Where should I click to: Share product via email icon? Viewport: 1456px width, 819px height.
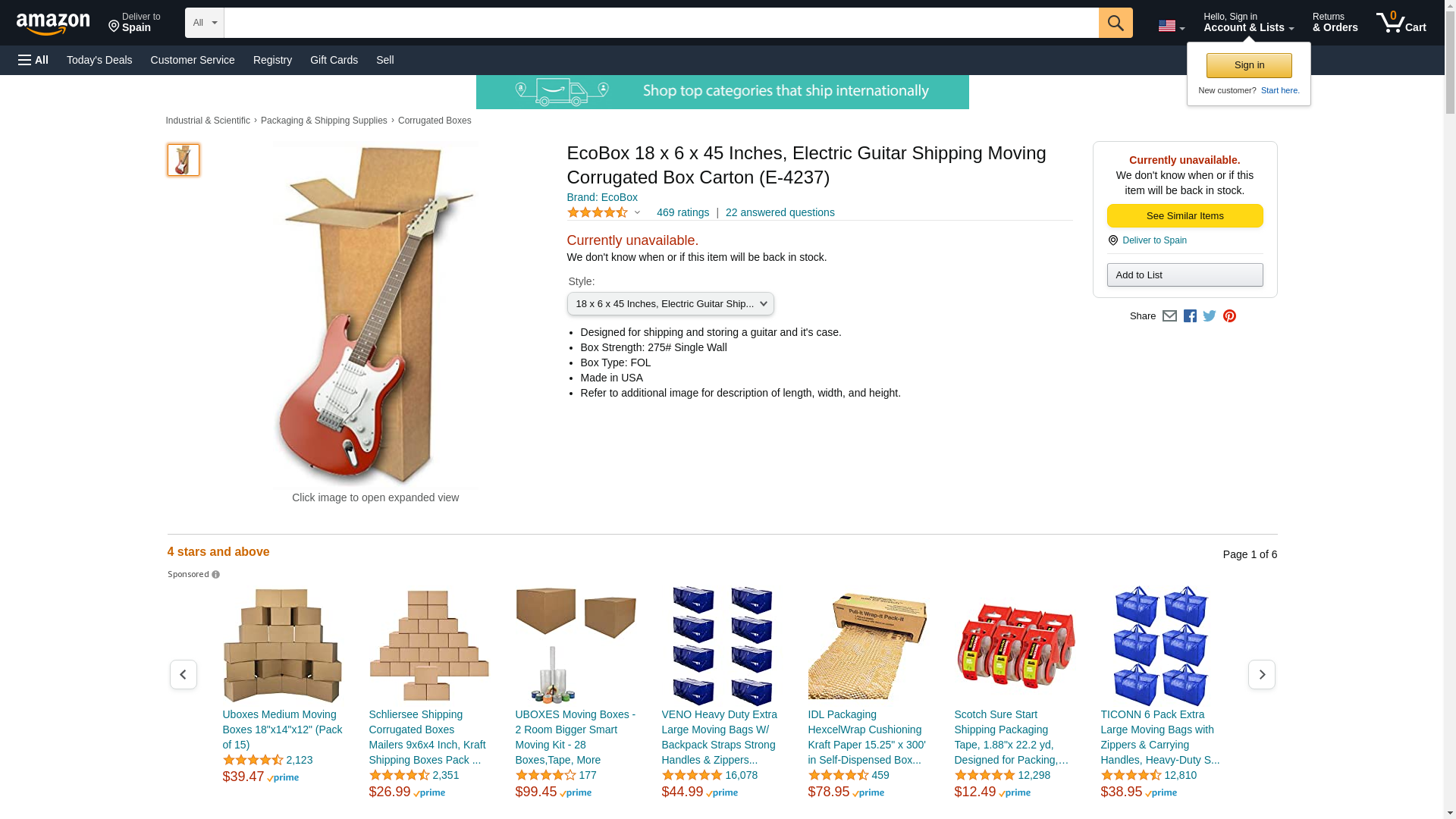point(1169,316)
